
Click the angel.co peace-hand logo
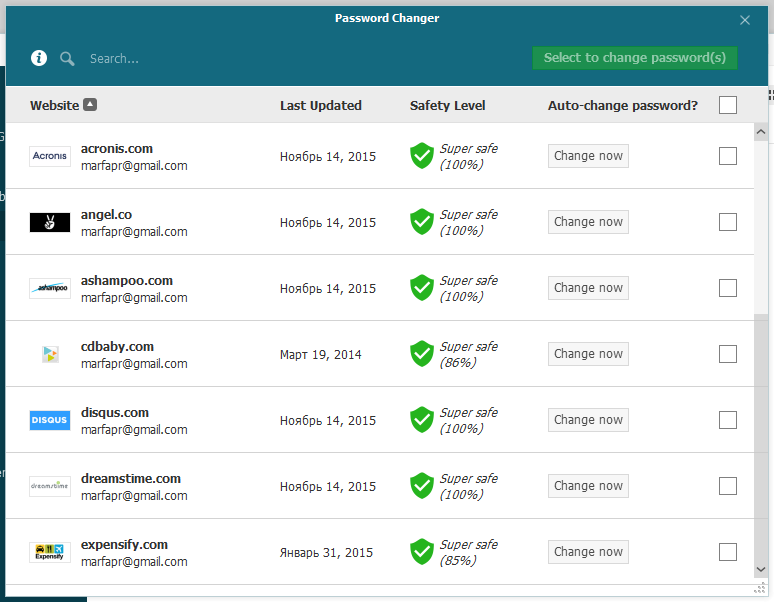pyautogui.click(x=50, y=223)
